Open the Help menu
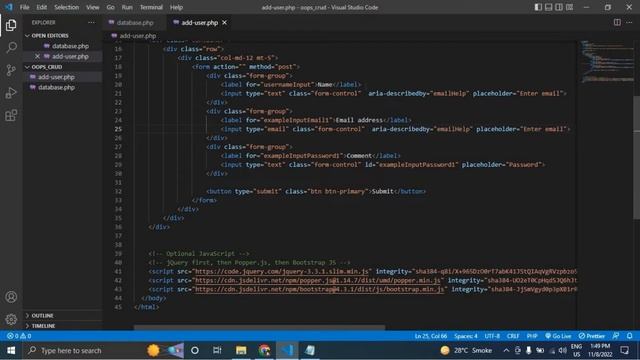 pyautogui.click(x=176, y=7)
